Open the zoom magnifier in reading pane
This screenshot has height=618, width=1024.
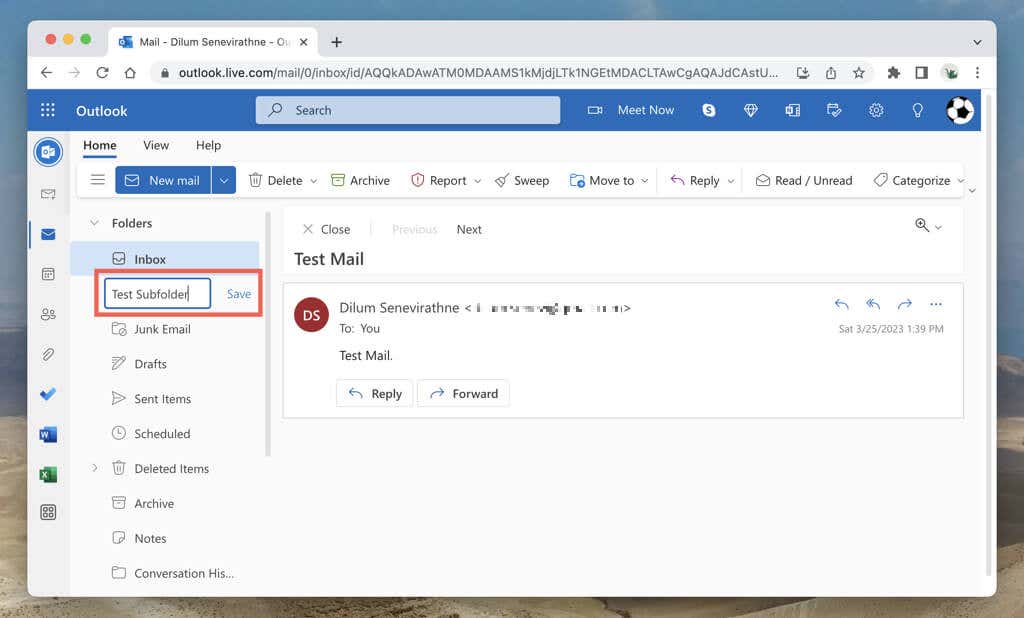pyautogui.click(x=921, y=225)
